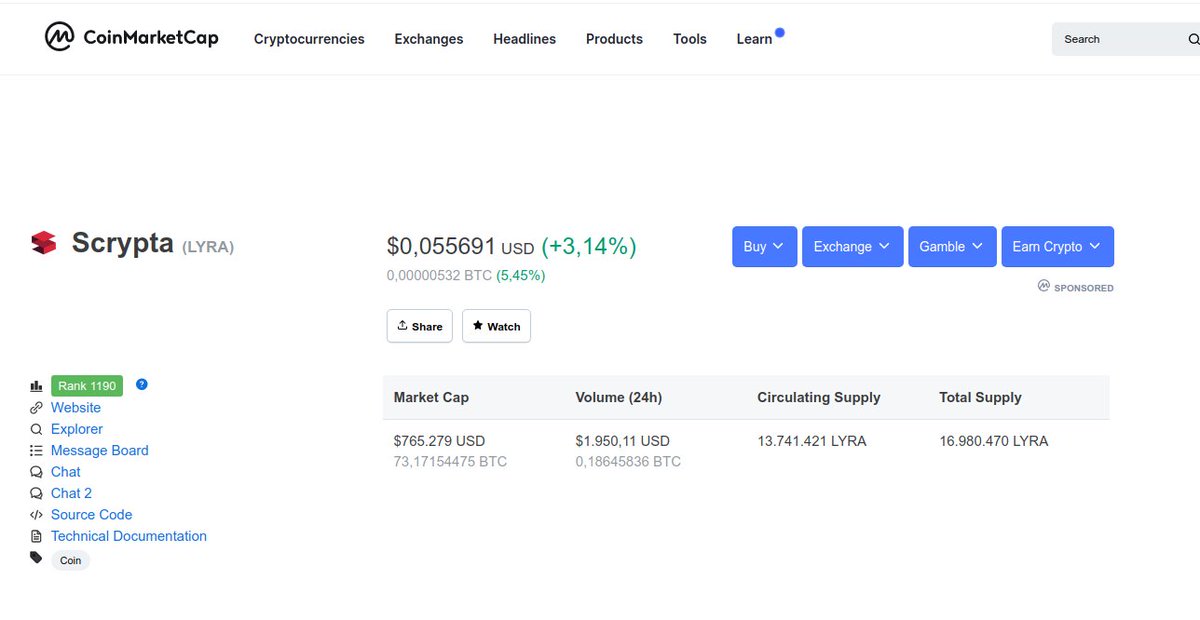The width and height of the screenshot is (1200, 620).
Task: Click the rank bar chart icon
Action: click(x=36, y=386)
